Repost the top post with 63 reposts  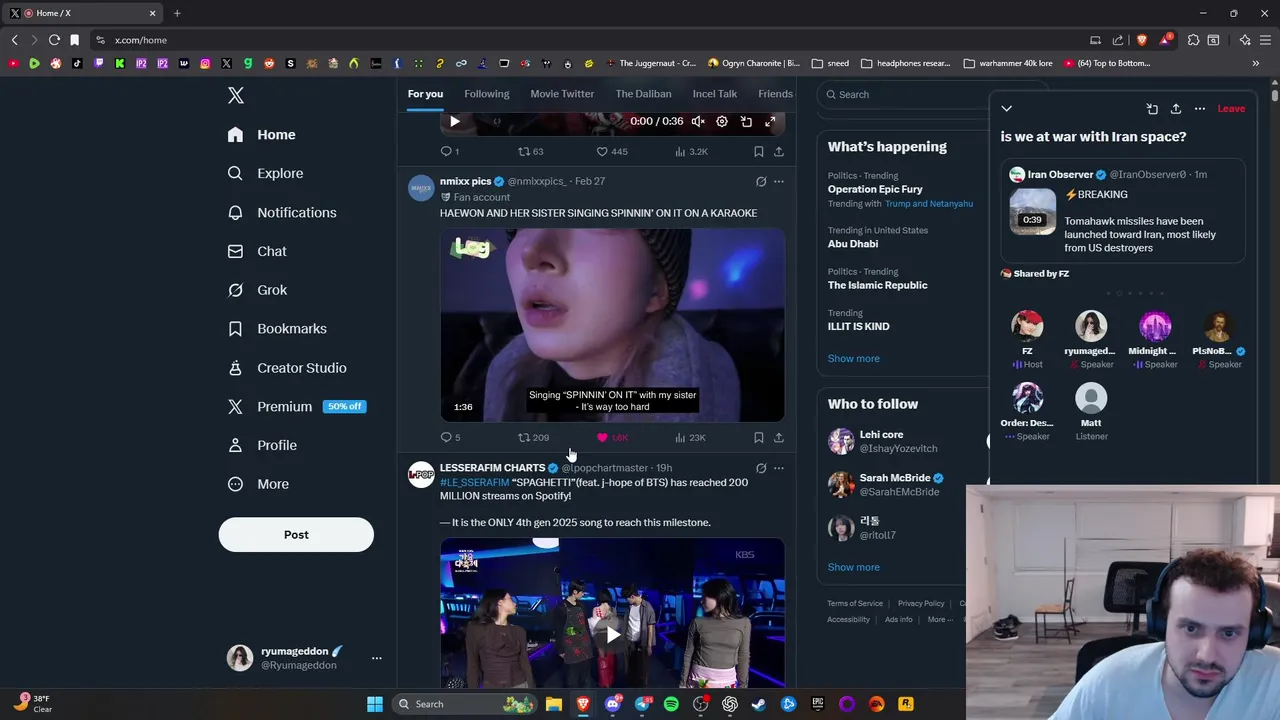pyautogui.click(x=530, y=152)
